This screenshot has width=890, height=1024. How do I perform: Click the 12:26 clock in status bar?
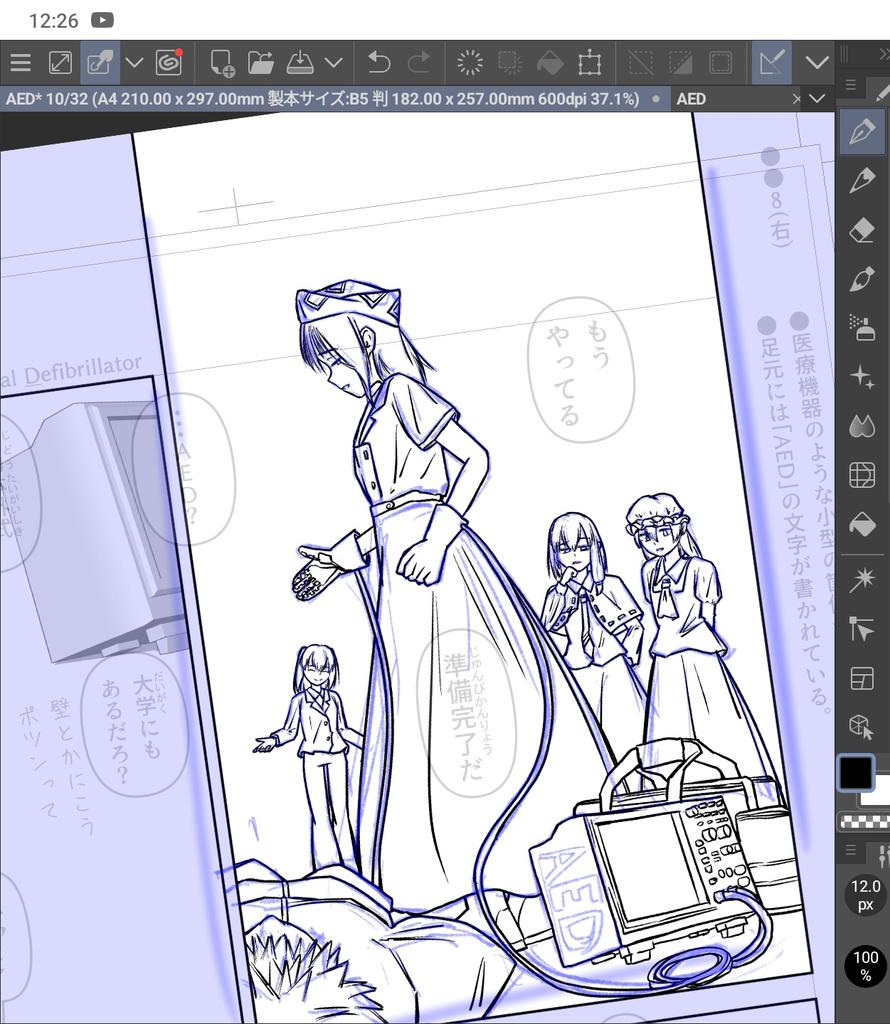pyautogui.click(x=54, y=21)
